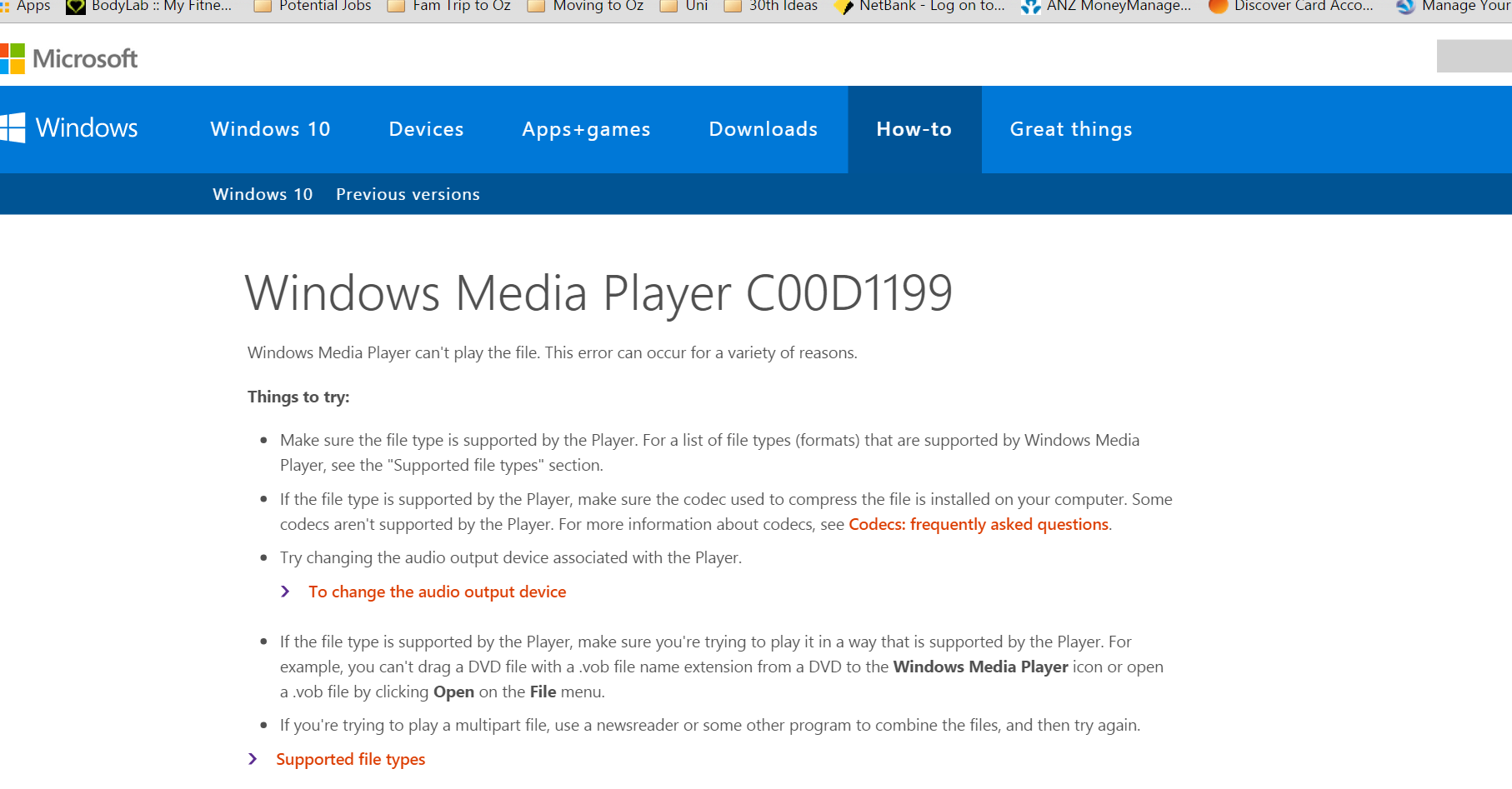This screenshot has width=1512, height=789.
Task: Open the 30th Ideas folder icon
Action: tap(733, 7)
